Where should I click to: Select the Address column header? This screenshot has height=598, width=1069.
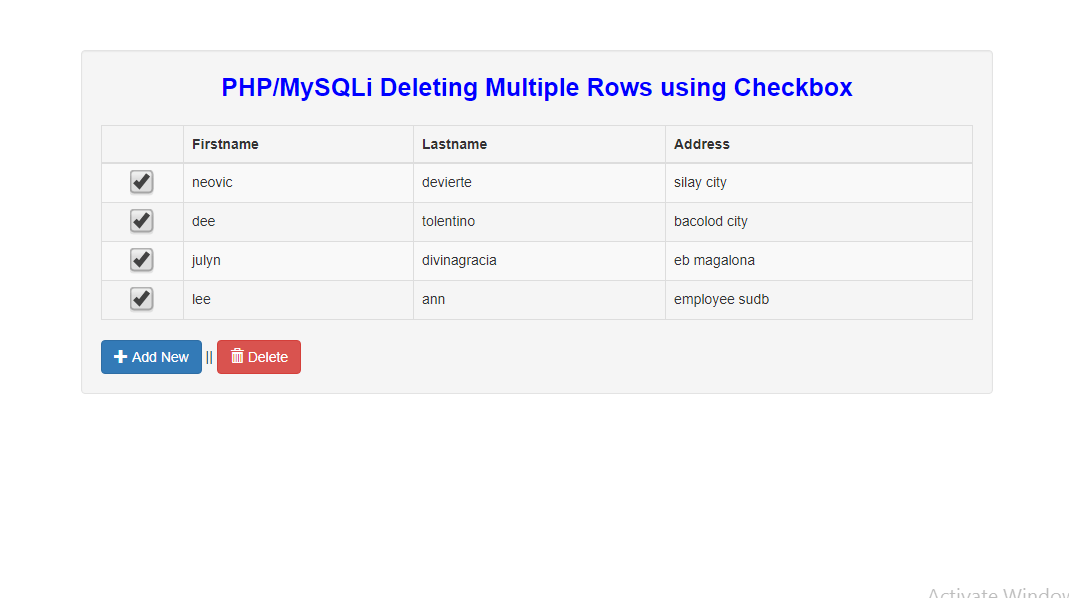pos(701,144)
